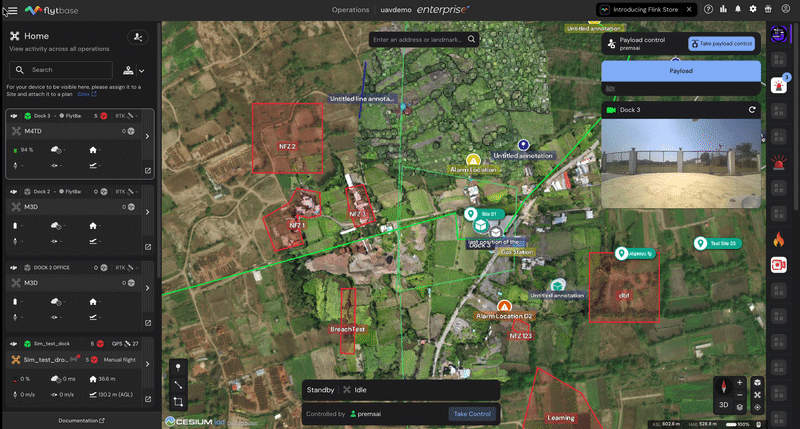Open the red siren app icon
The image size is (800, 429).
tap(779, 163)
